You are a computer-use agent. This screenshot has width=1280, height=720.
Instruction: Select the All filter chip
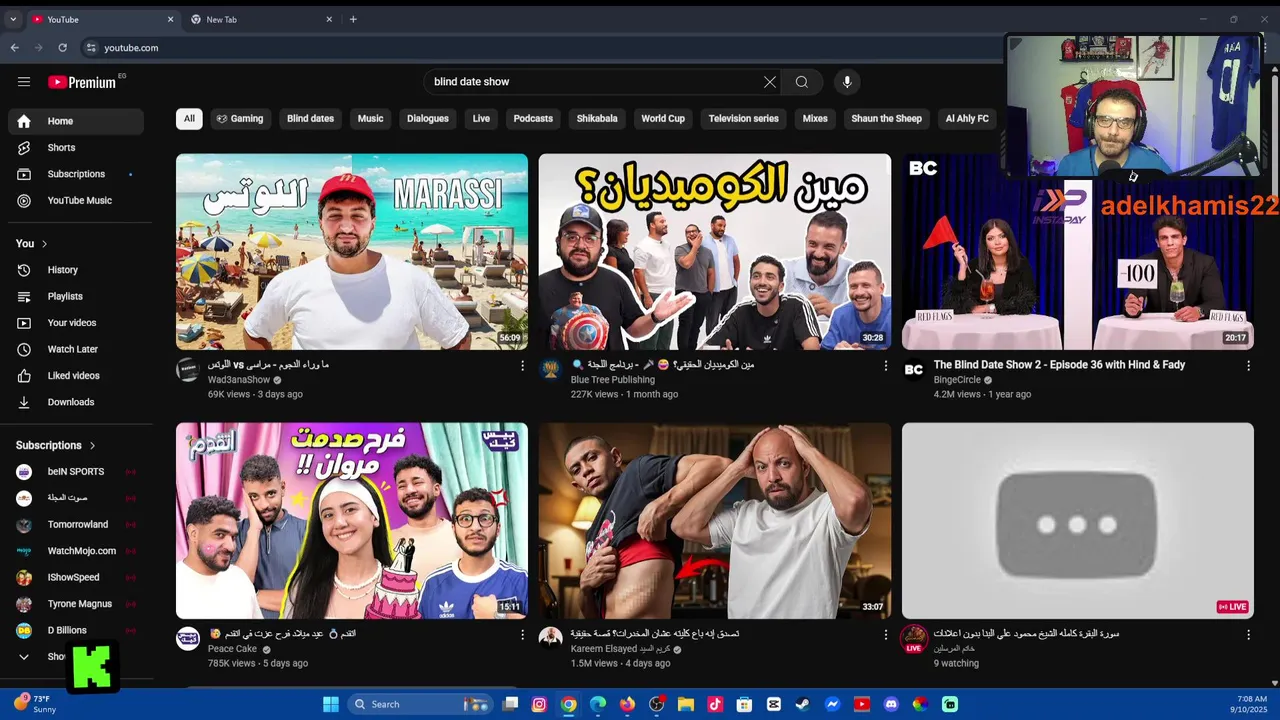(x=189, y=119)
